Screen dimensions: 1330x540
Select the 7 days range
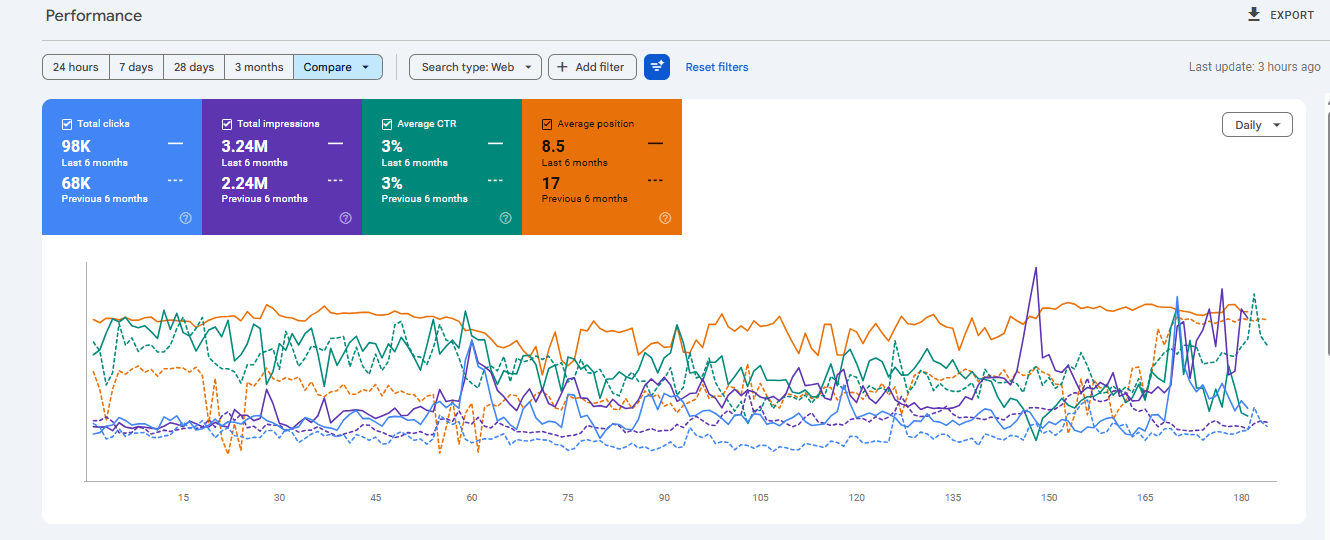[x=136, y=67]
